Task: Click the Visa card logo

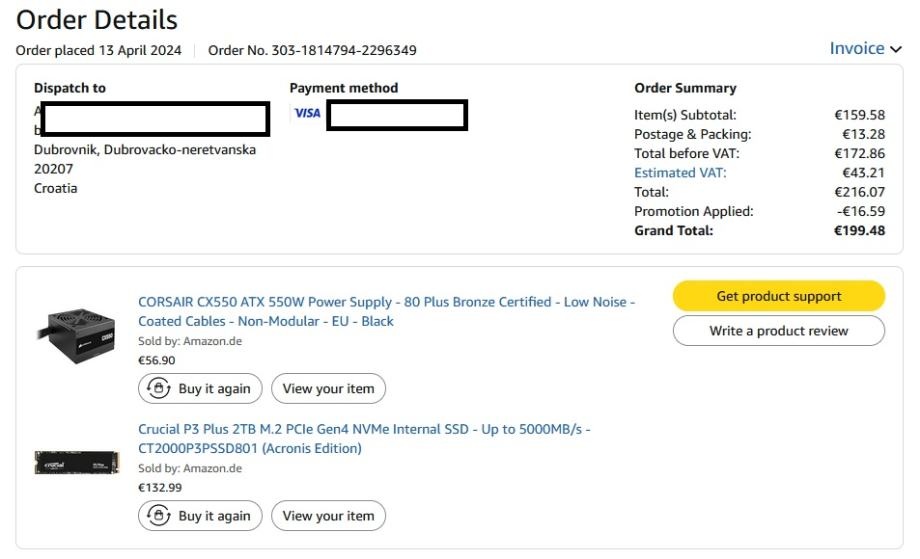Action: pyautogui.click(x=307, y=114)
